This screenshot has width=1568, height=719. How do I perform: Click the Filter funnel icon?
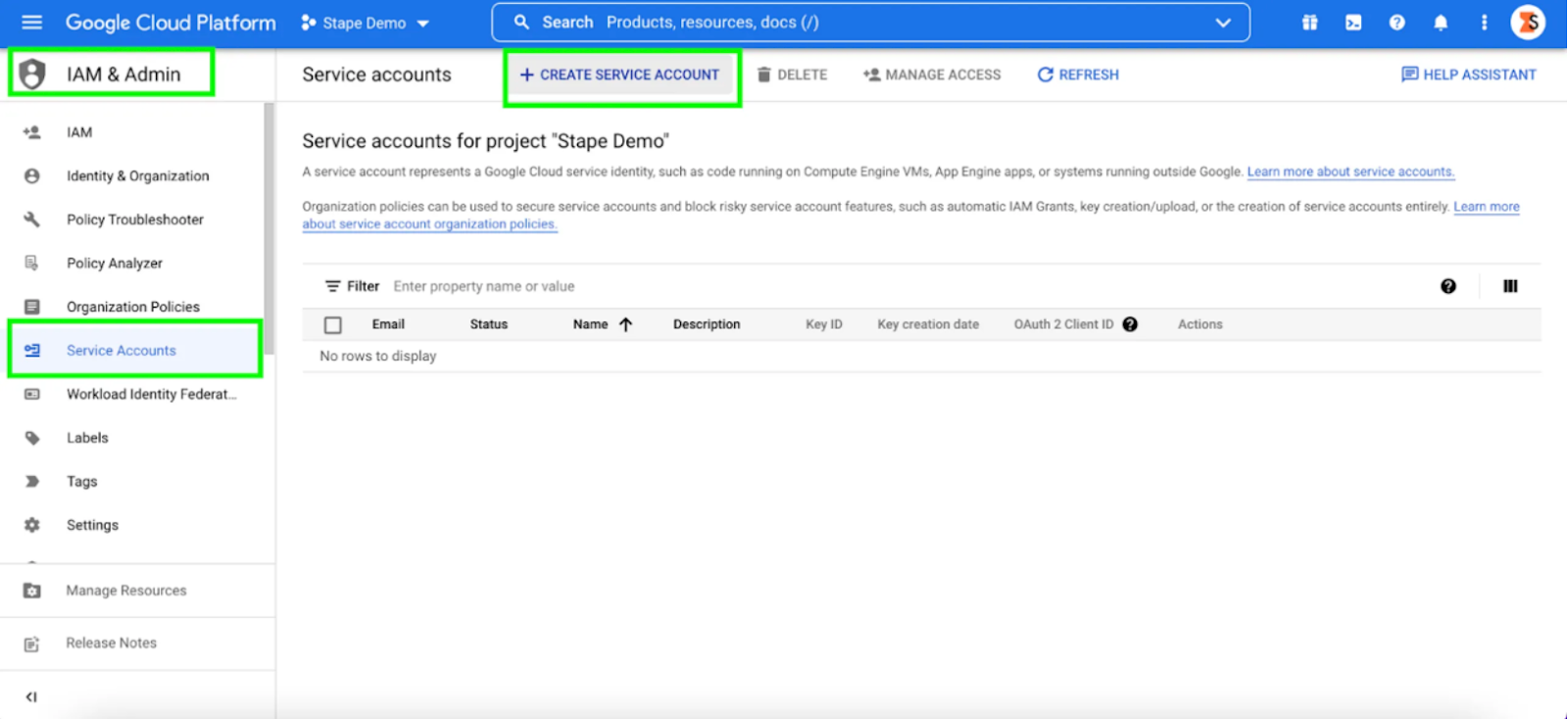tap(333, 286)
